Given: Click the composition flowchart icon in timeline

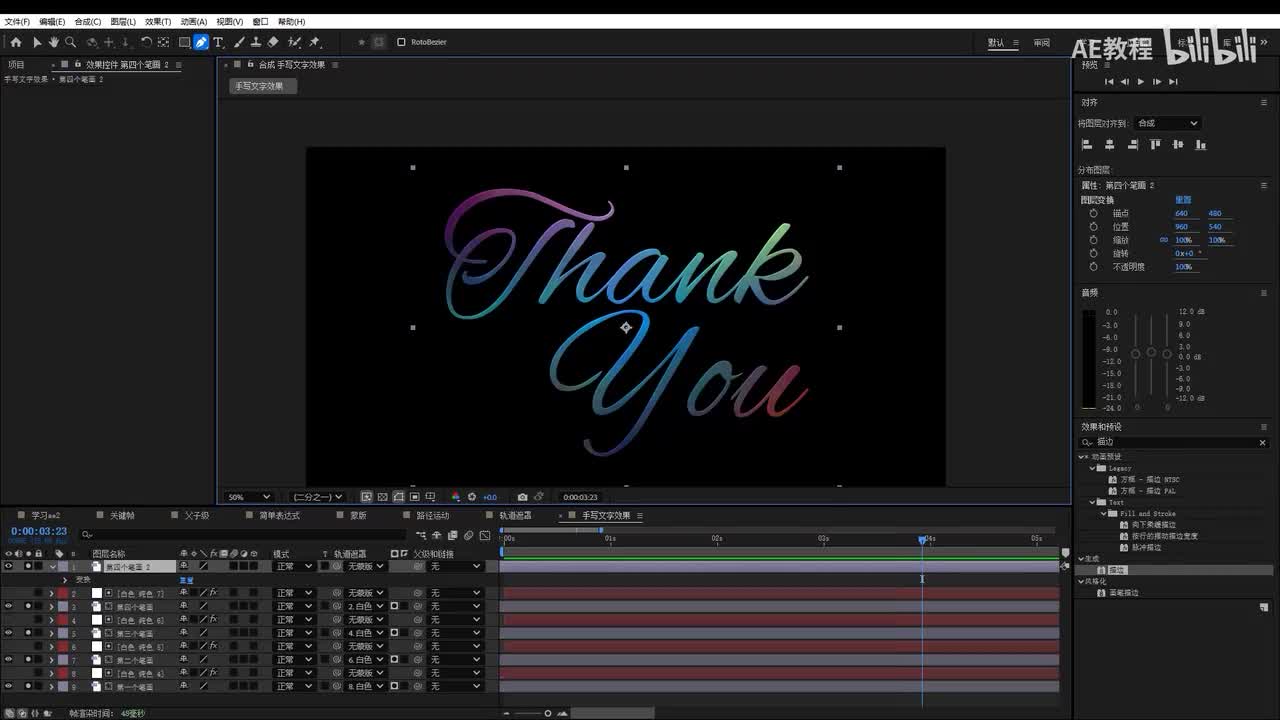Looking at the screenshot, I should pos(421,535).
